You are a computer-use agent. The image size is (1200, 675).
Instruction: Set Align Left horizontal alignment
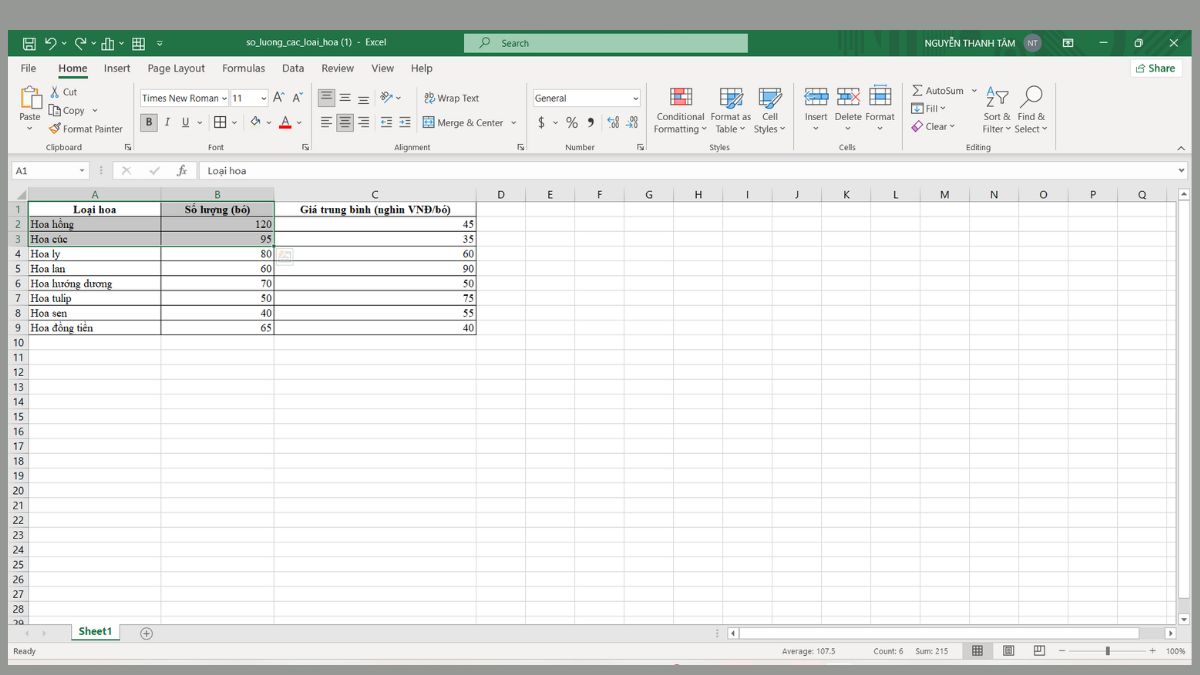(x=326, y=122)
